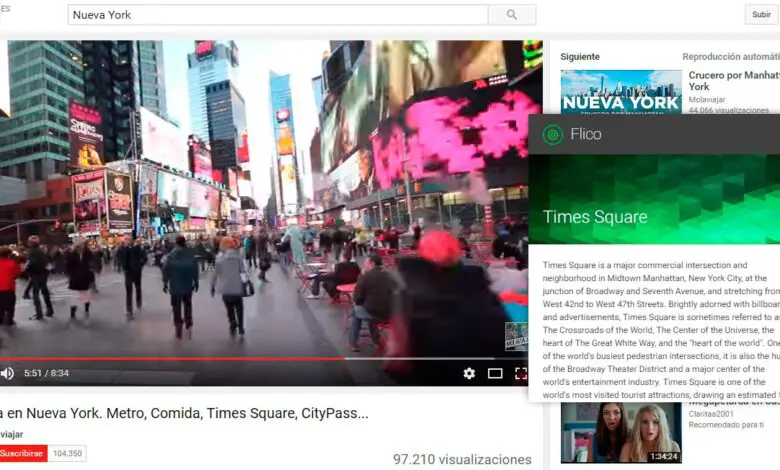Viewport: 780px width, 470px height.
Task: Click the 5:51 / 8:34 time display
Action: (x=46, y=373)
